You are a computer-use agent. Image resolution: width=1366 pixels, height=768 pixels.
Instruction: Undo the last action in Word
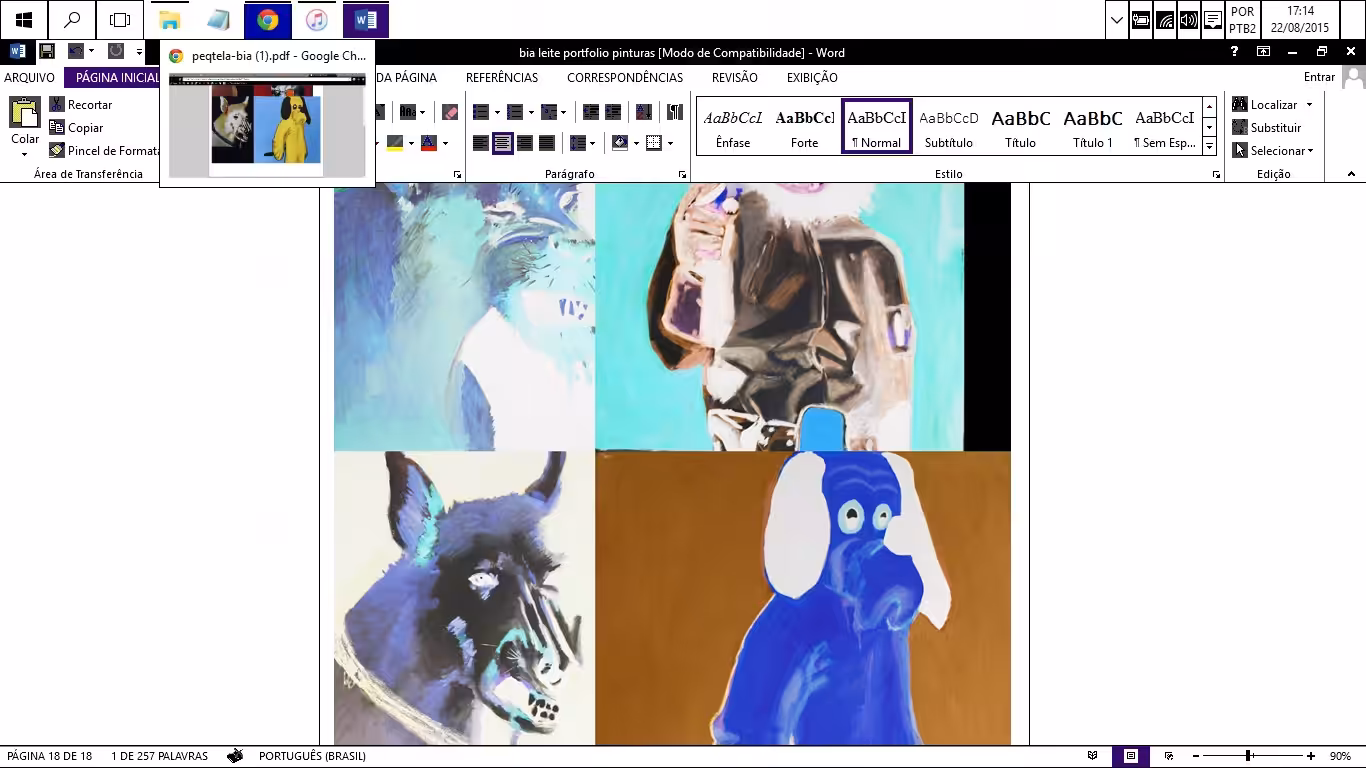[x=75, y=52]
